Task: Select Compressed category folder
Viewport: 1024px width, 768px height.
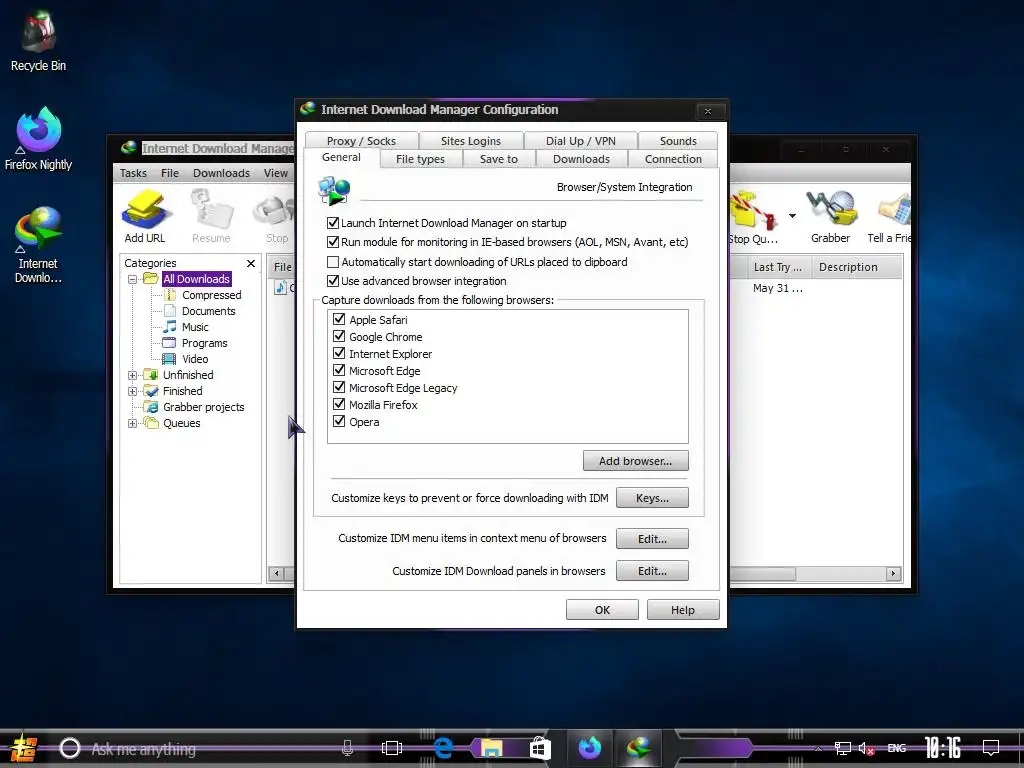Action: coord(211,295)
